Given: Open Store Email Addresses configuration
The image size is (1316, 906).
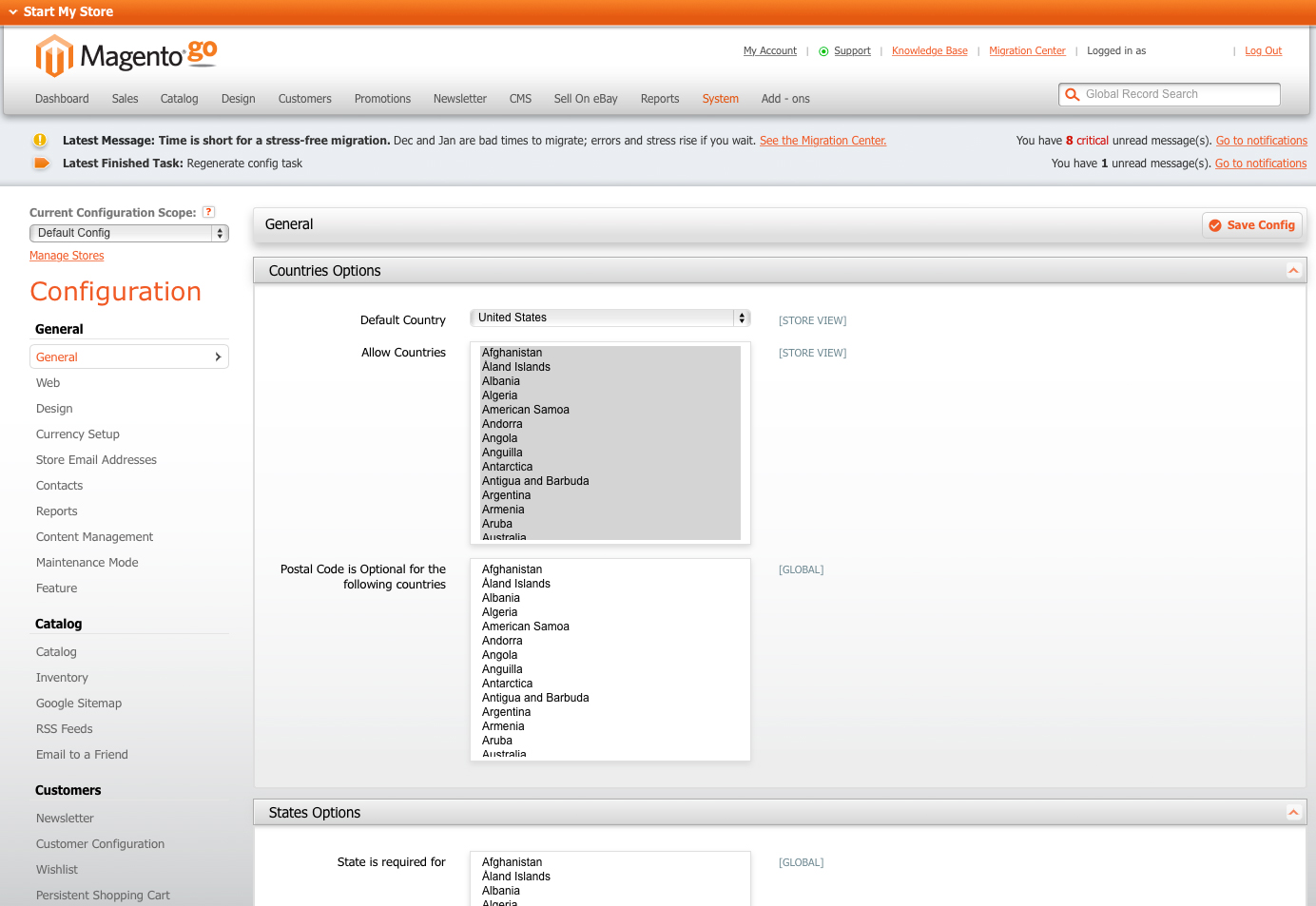Looking at the screenshot, I should [97, 460].
